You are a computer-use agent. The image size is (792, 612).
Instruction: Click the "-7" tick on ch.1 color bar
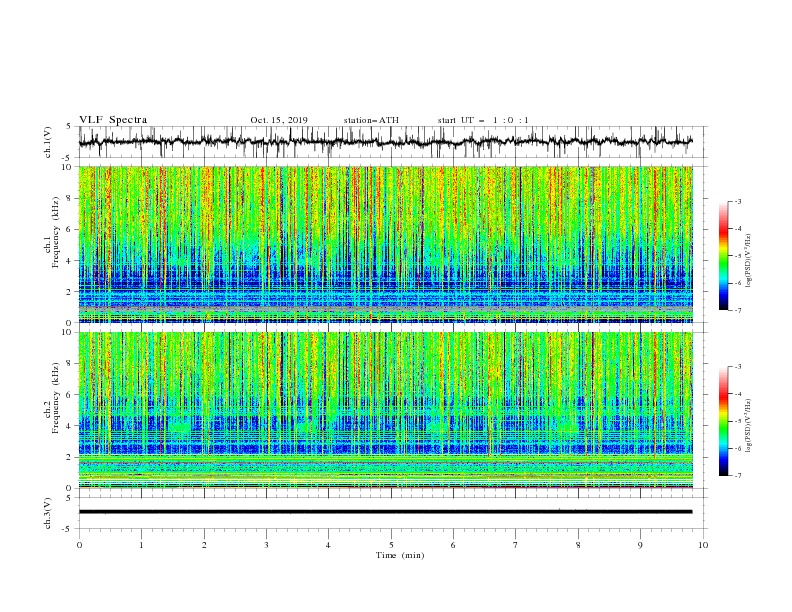[738, 310]
